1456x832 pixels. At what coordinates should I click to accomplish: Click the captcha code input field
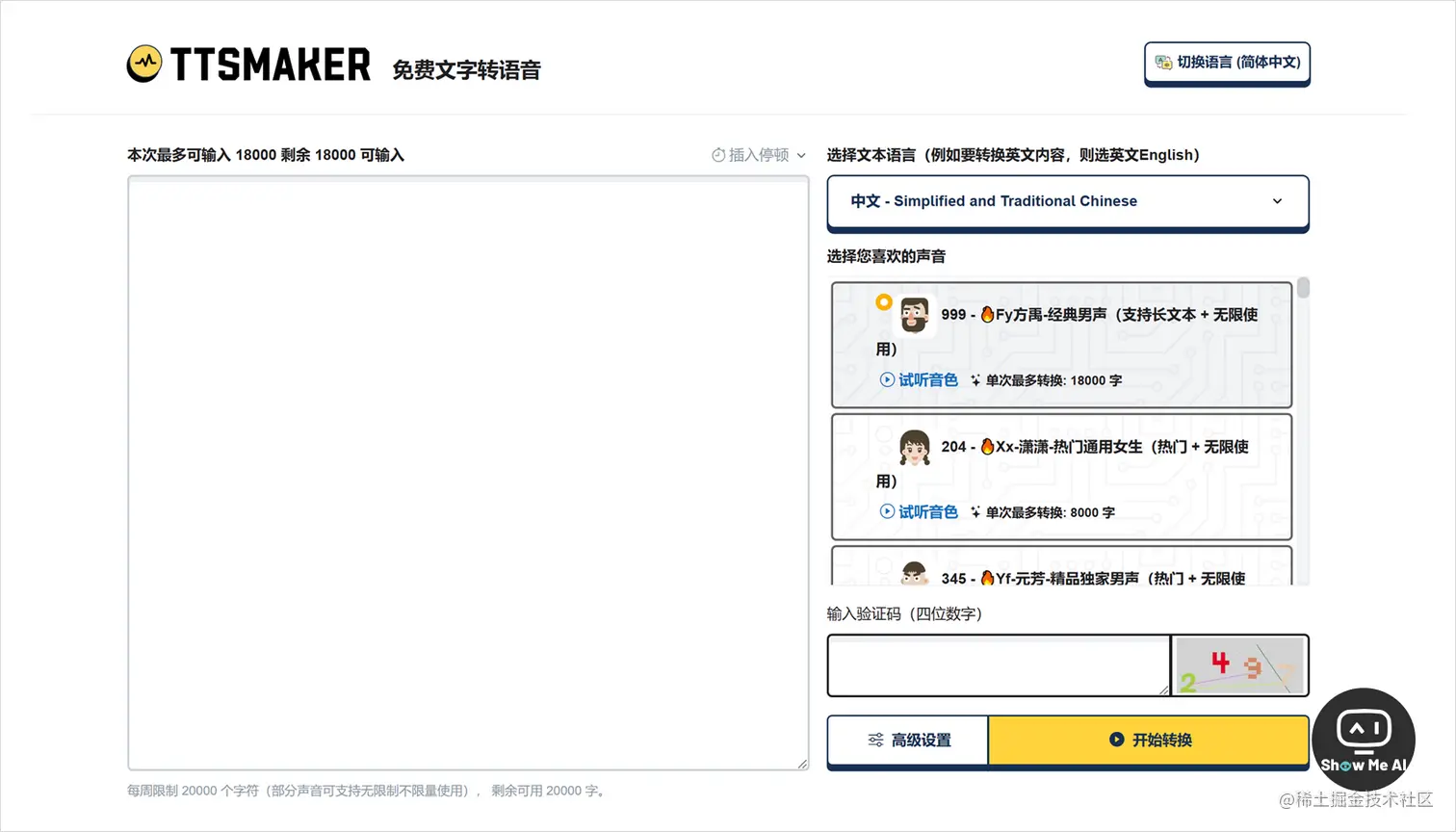(x=999, y=665)
